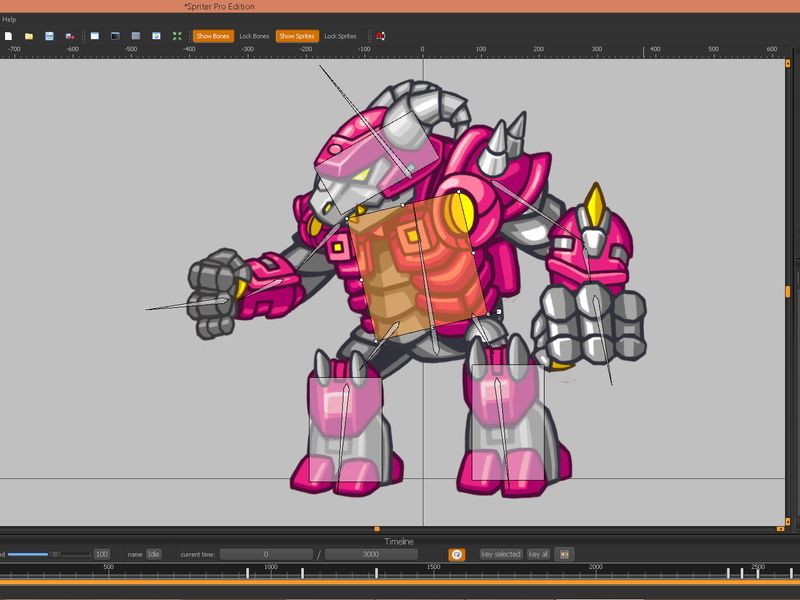Image resolution: width=800 pixels, height=600 pixels.
Task: Click the torso sprite's rotate handle at corner
Action: 498,311
